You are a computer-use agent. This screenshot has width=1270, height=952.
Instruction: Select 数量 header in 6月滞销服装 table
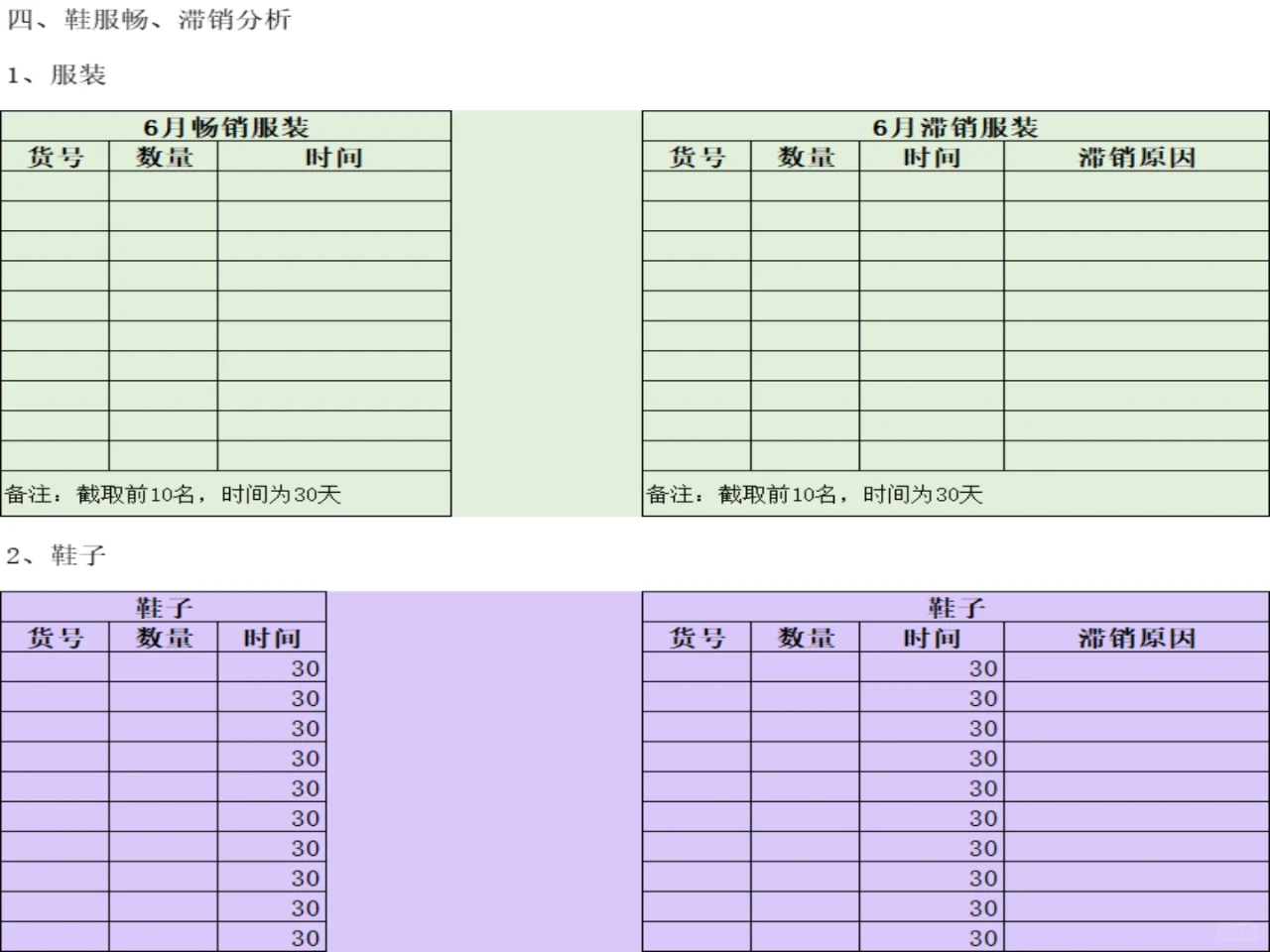click(x=806, y=157)
